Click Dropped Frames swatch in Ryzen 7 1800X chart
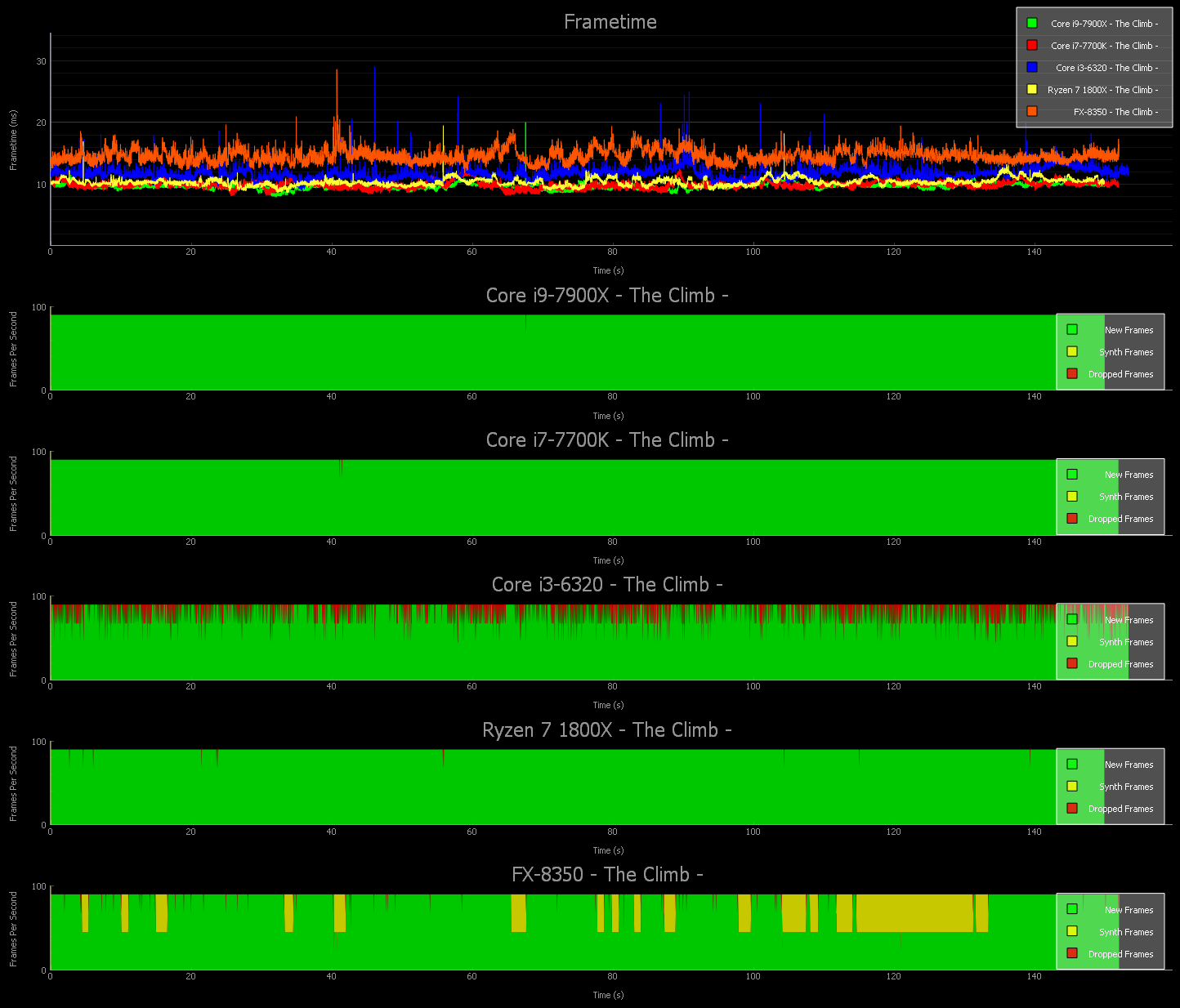Viewport: 1180px width, 1008px height. tap(1072, 809)
